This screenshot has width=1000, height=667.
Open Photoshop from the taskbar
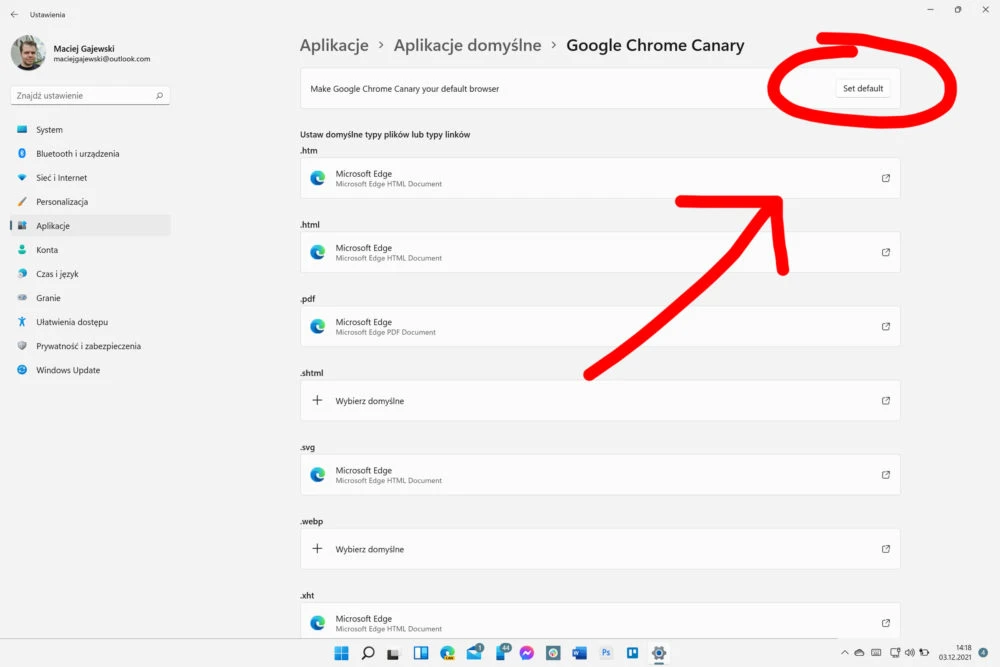tap(606, 652)
